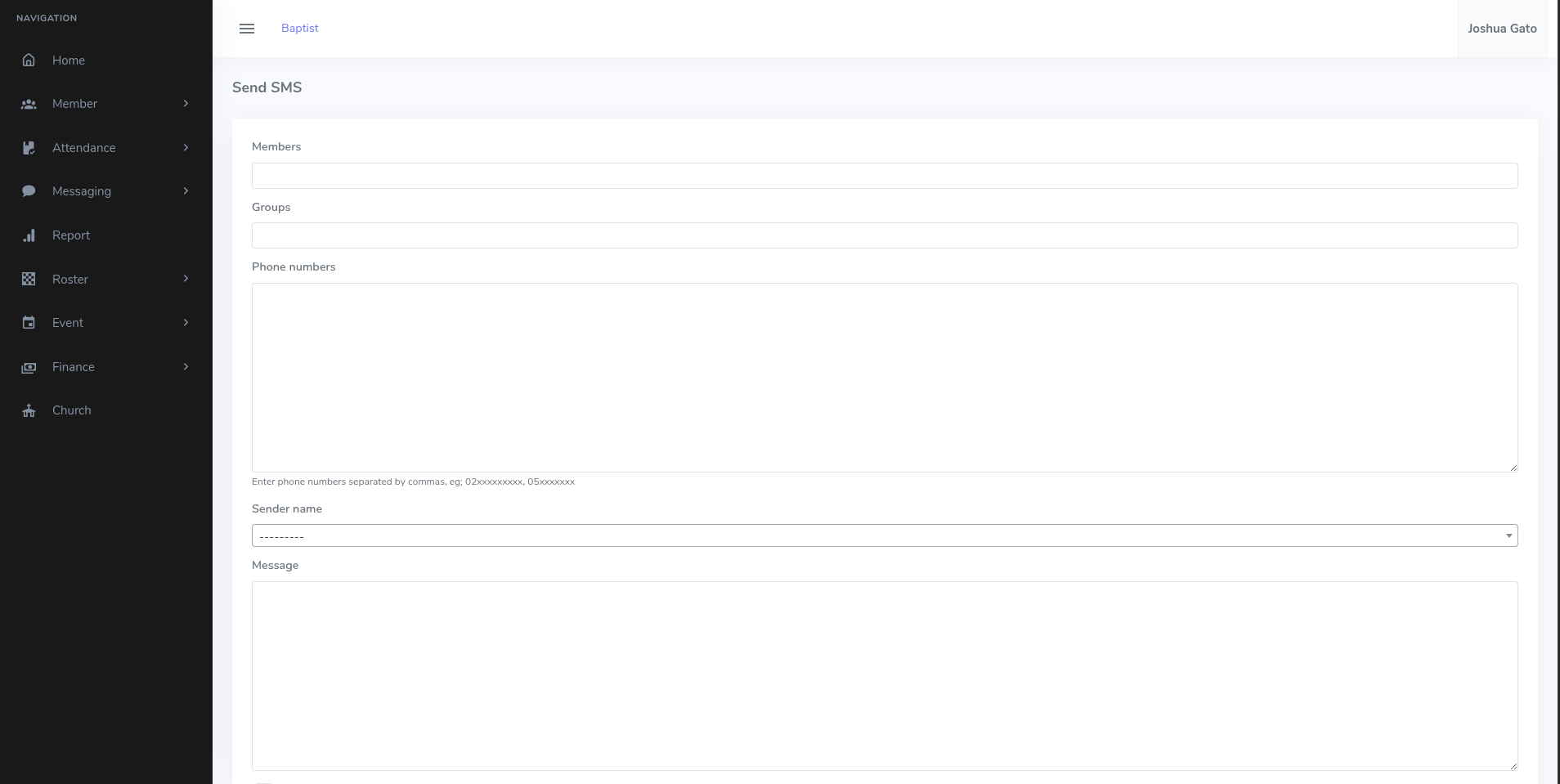Click the Event calendar icon
1560x784 pixels.
tap(29, 323)
